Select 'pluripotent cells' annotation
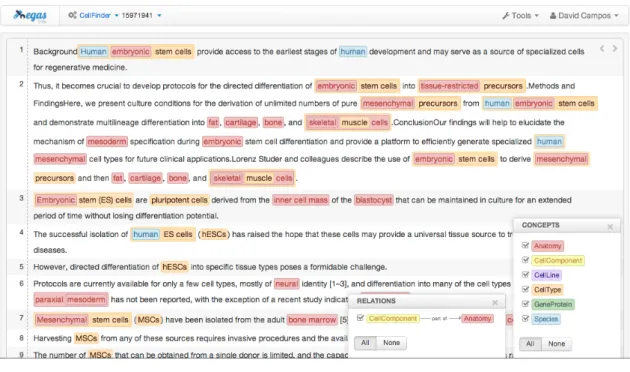 click(179, 200)
